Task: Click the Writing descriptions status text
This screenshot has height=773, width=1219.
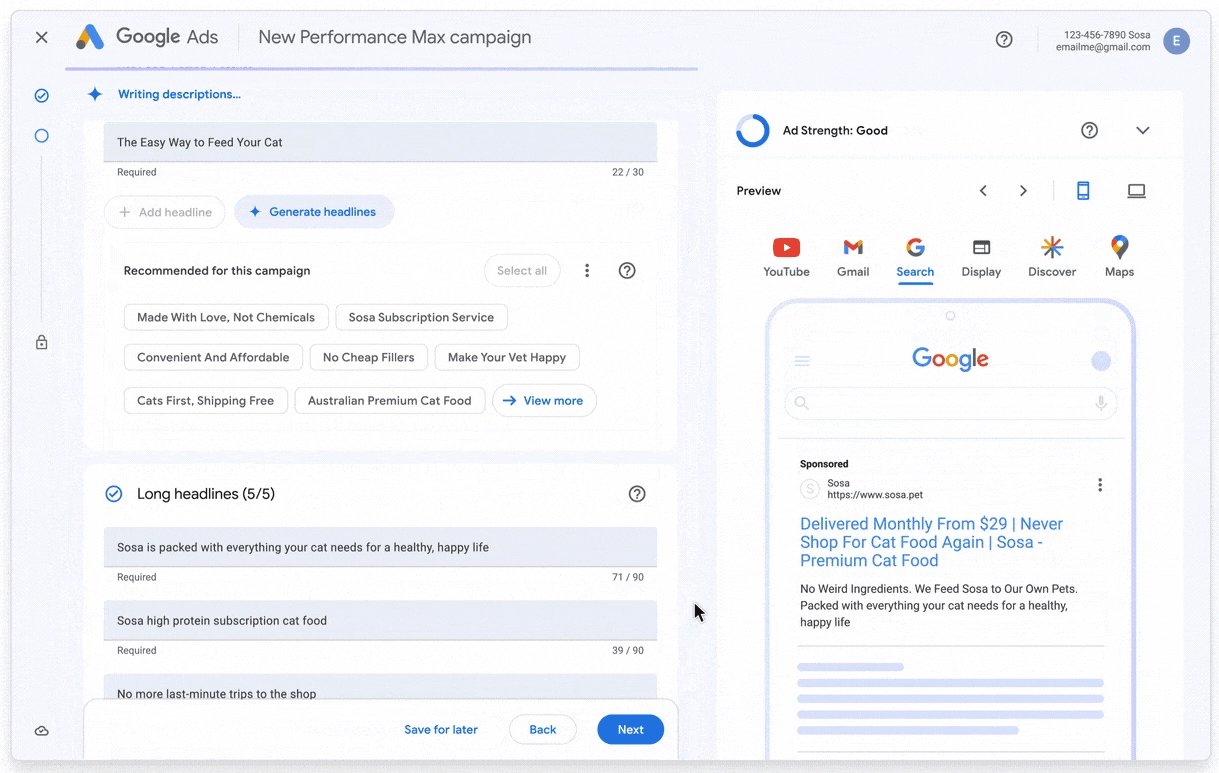Action: [x=179, y=94]
